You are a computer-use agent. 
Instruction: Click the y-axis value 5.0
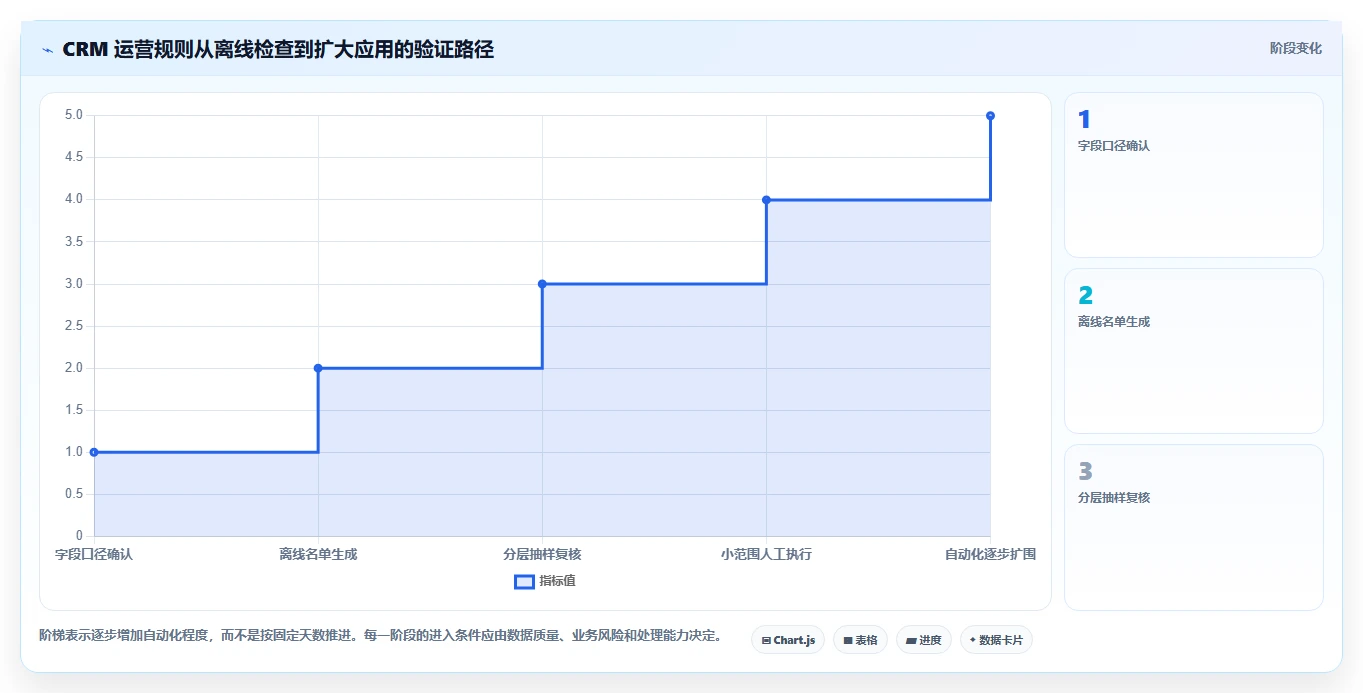(74, 115)
